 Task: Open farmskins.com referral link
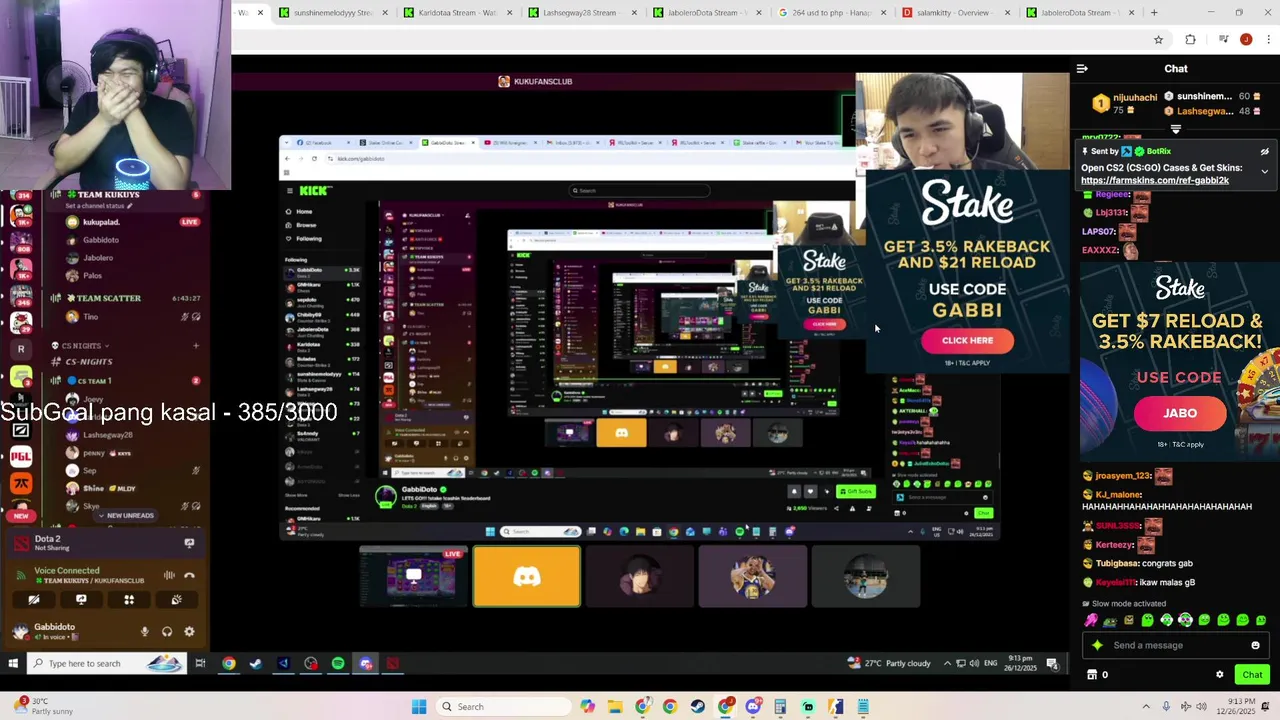click(x=1155, y=181)
